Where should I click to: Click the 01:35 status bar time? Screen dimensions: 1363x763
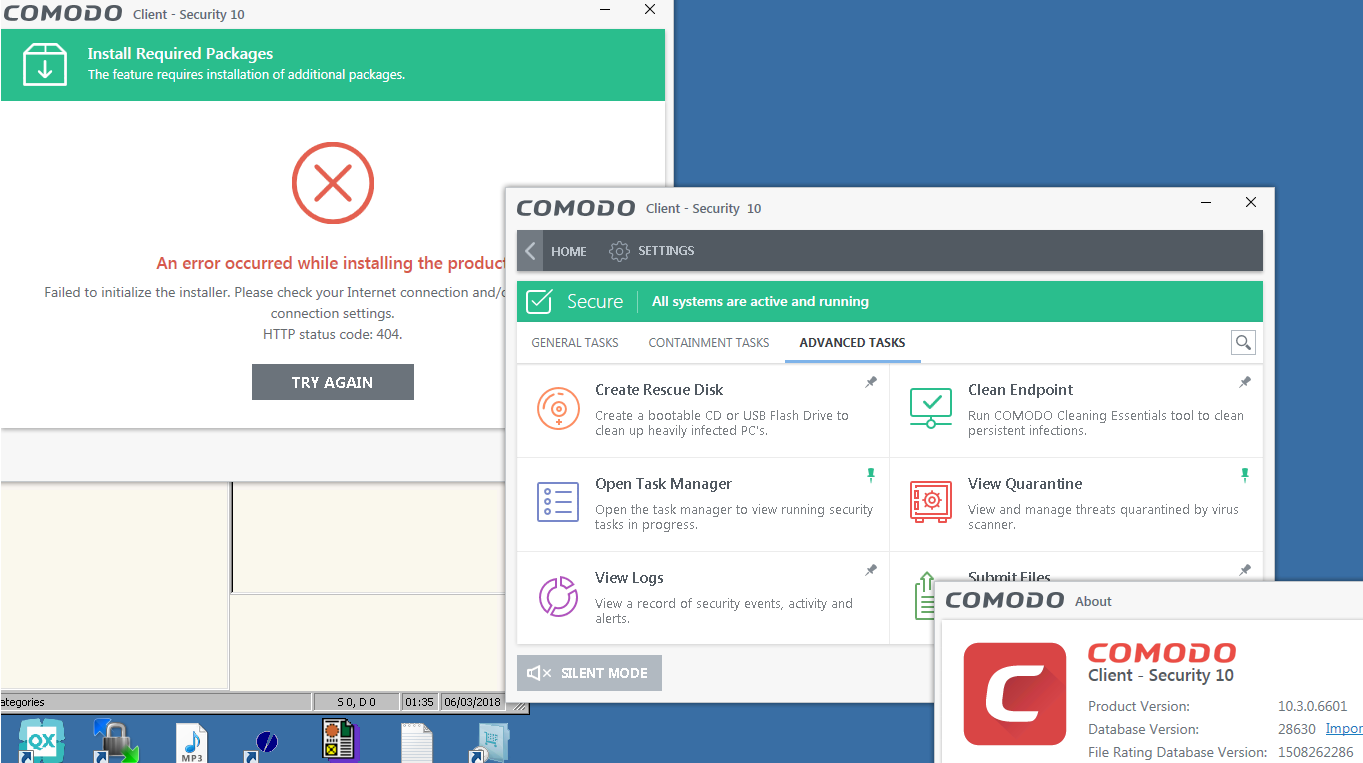[420, 702]
